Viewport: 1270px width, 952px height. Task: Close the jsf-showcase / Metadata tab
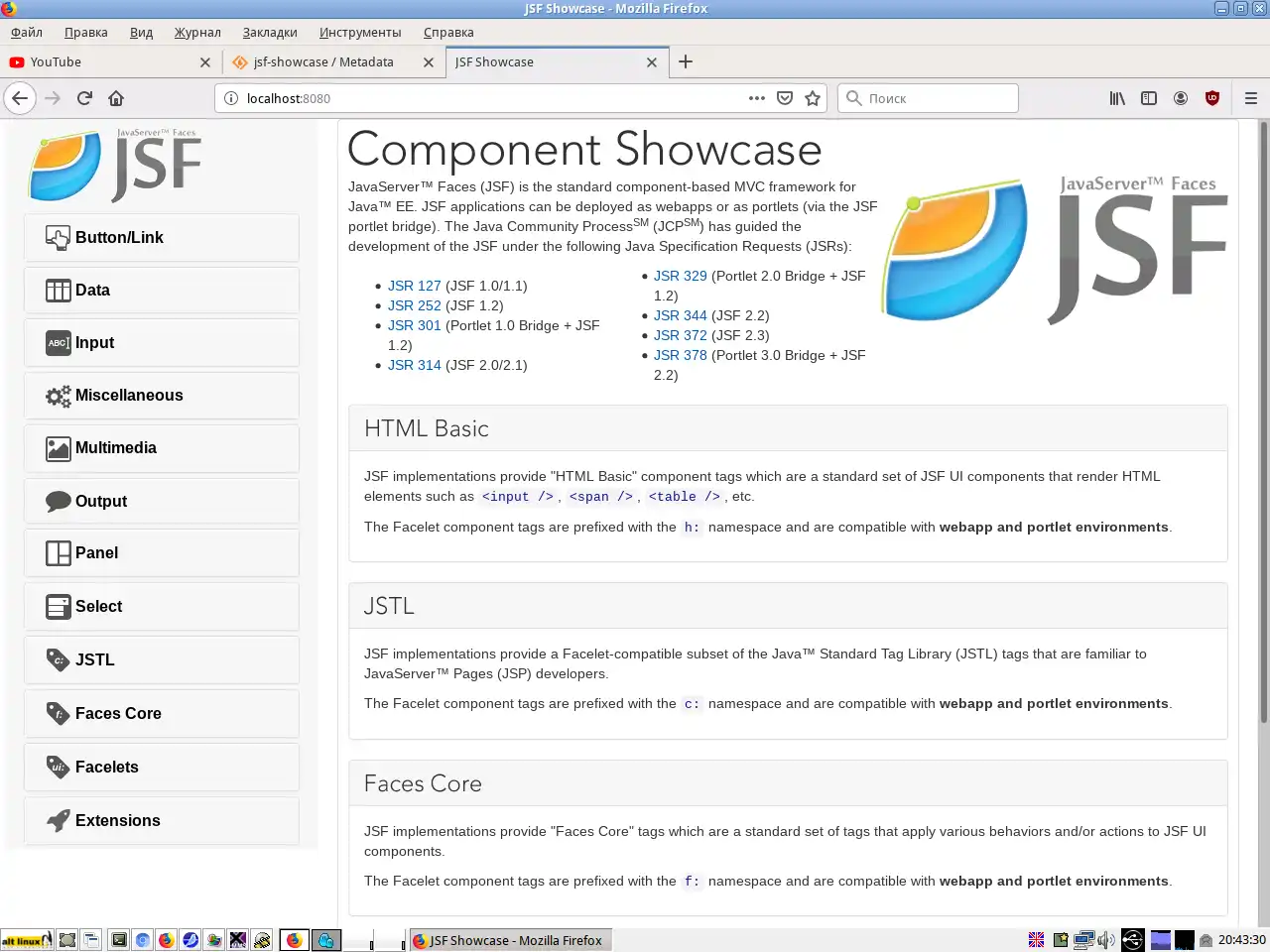point(429,61)
